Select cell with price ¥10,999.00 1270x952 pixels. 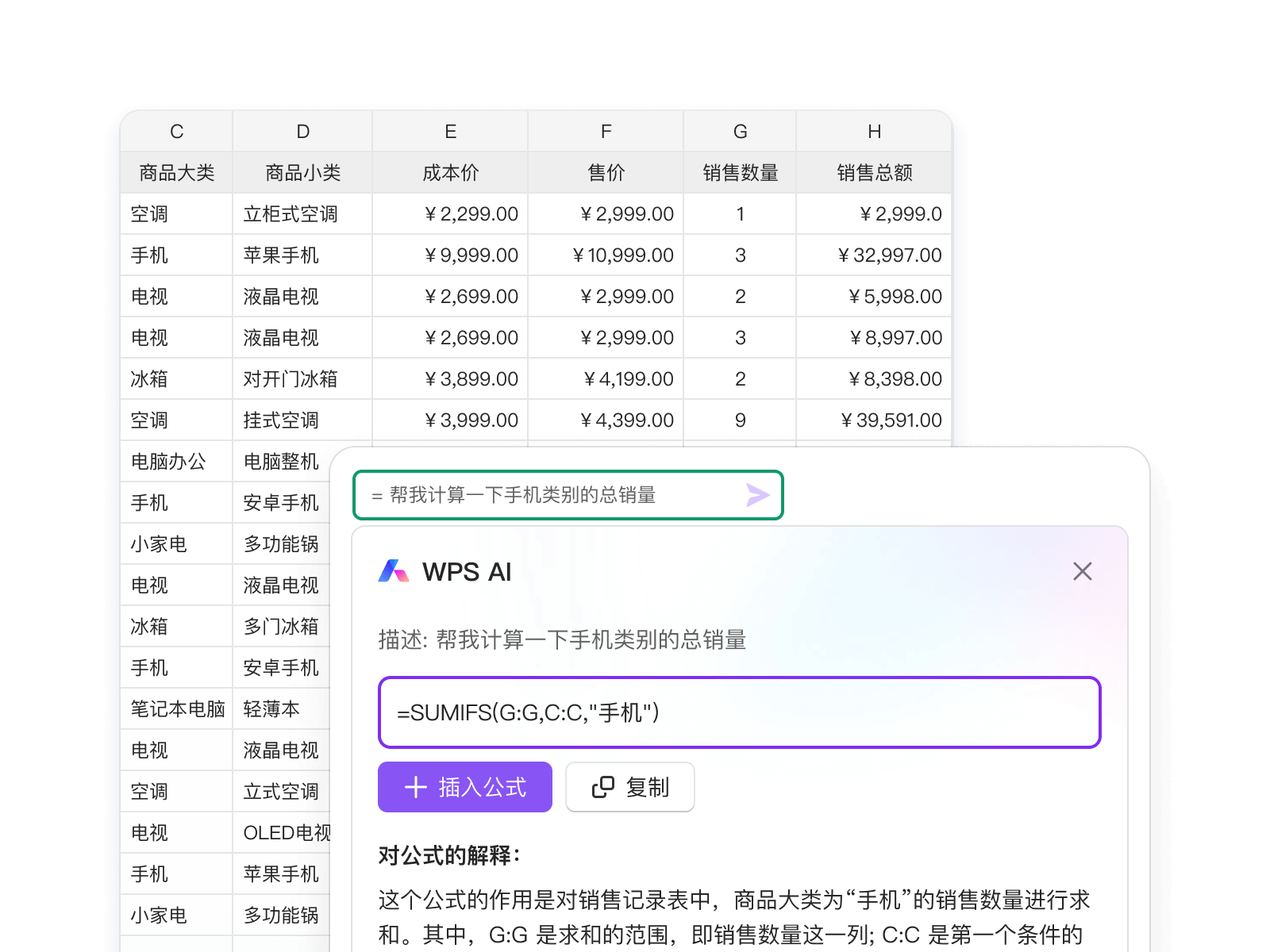coord(606,255)
